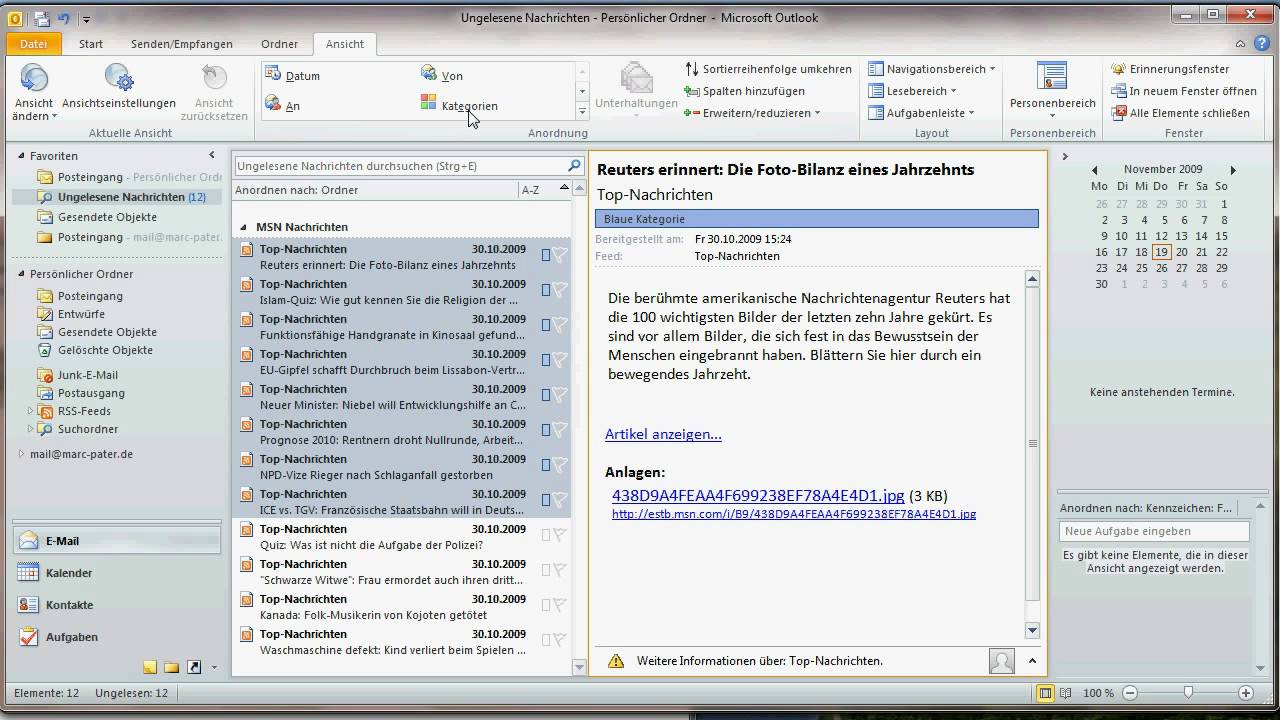Click Spalten hinzufügen
The height and width of the screenshot is (720, 1280).
tap(745, 91)
